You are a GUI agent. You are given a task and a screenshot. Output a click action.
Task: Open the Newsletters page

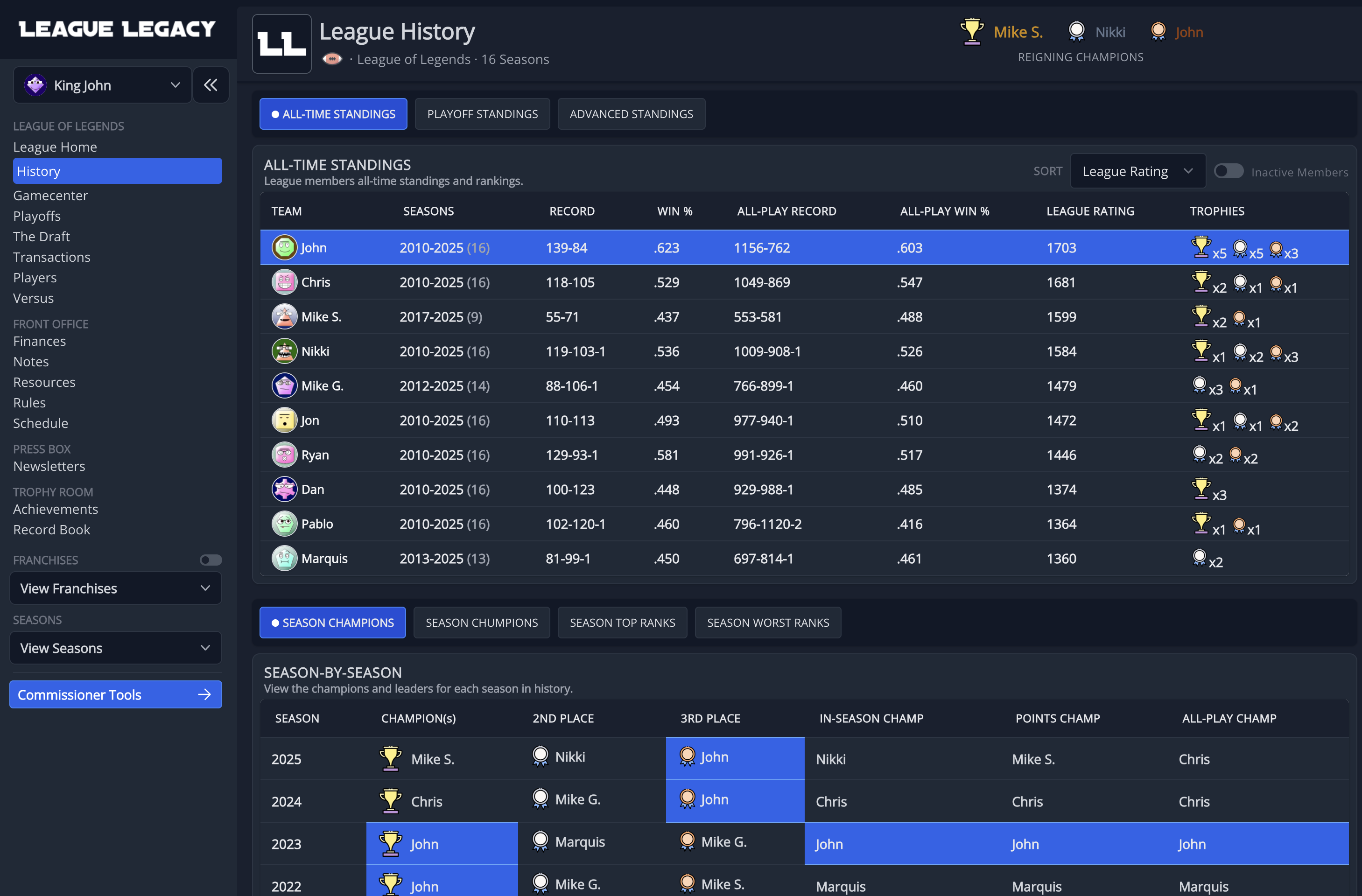pyautogui.click(x=49, y=467)
